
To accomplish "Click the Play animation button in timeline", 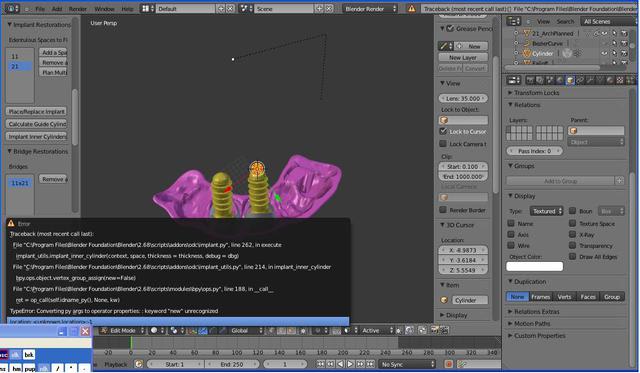I will click(x=351, y=364).
